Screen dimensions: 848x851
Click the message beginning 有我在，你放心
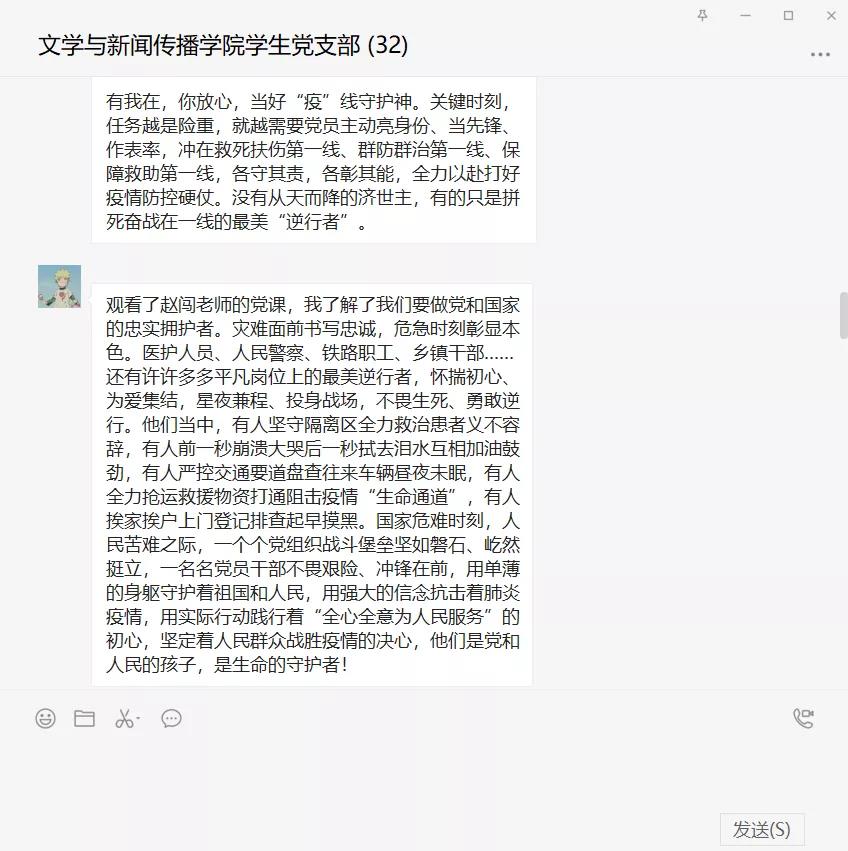click(x=314, y=160)
